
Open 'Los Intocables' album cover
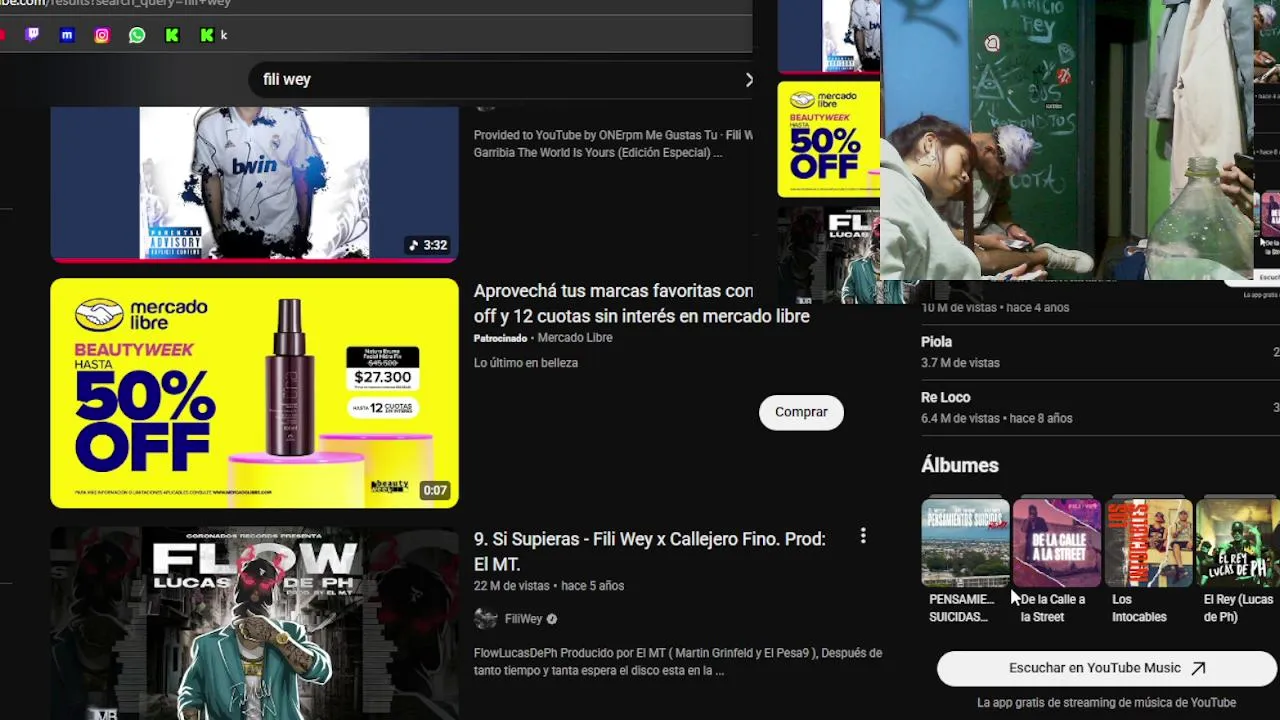[x=1148, y=542]
